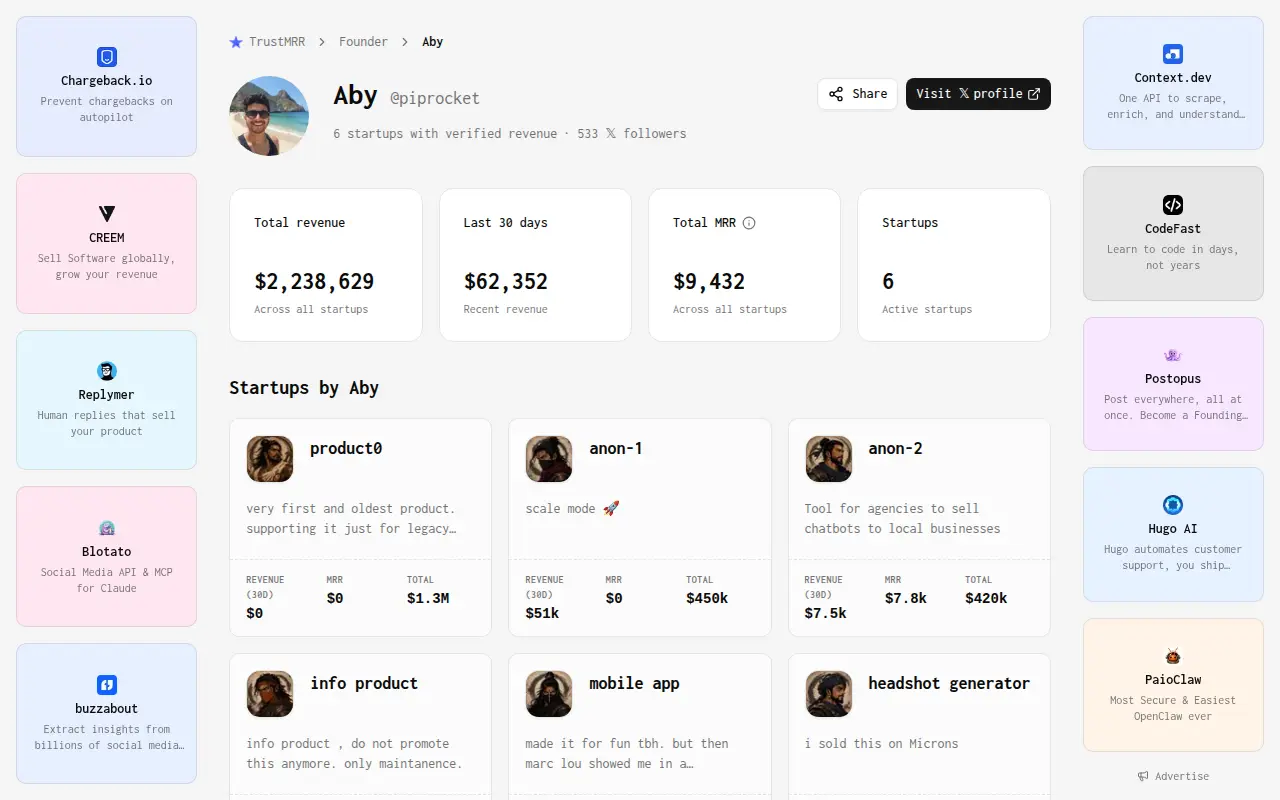Image resolution: width=1280 pixels, height=800 pixels.
Task: Click the PaioClaw crab icon
Action: pyautogui.click(x=1173, y=656)
